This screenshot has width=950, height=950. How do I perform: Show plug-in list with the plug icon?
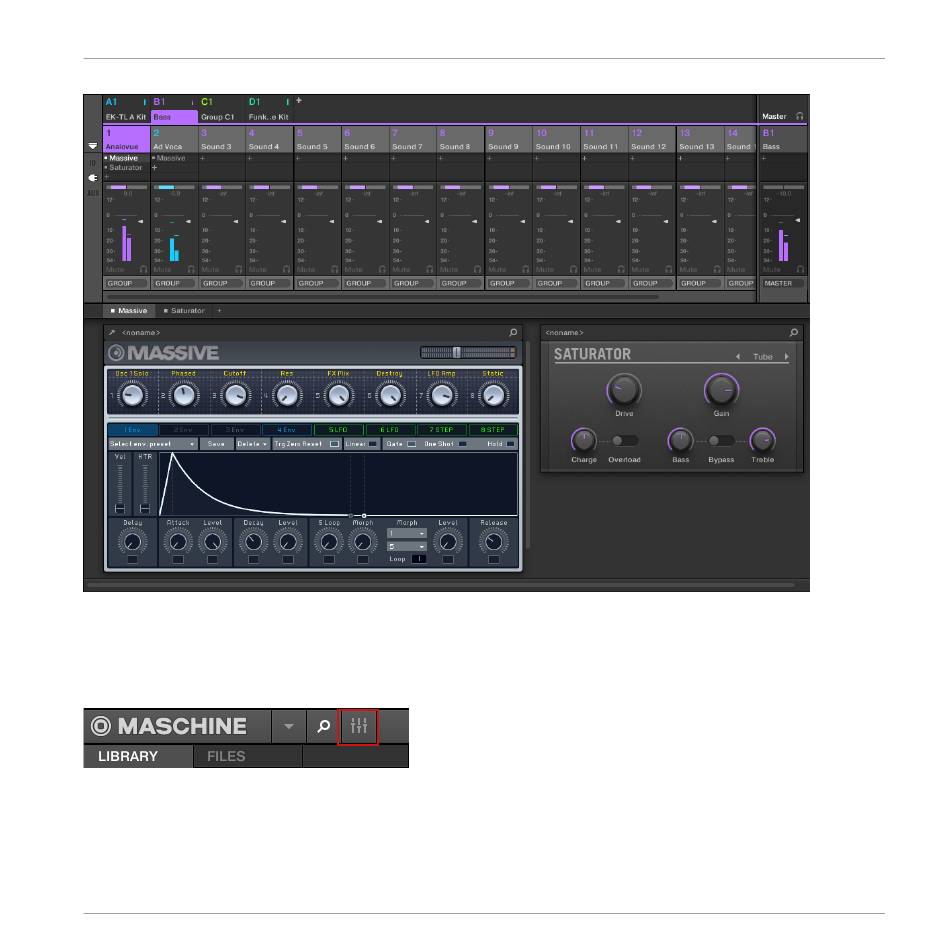93,178
